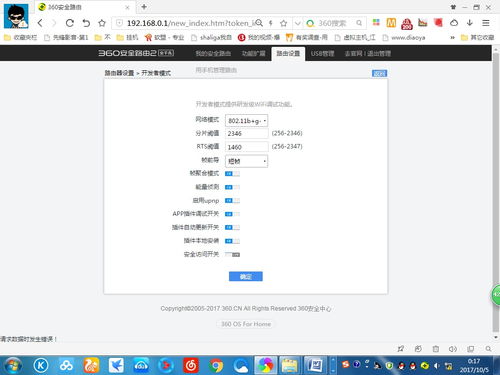
Task: Click the red square extension icon
Action: (x=438, y=23)
